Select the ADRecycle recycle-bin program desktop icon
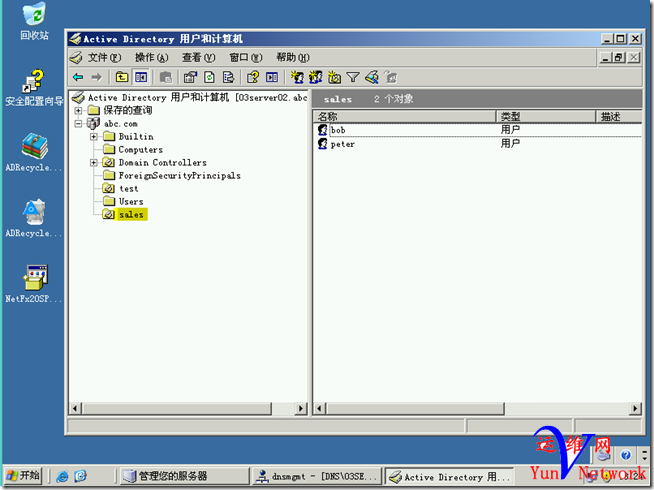 coord(34,218)
